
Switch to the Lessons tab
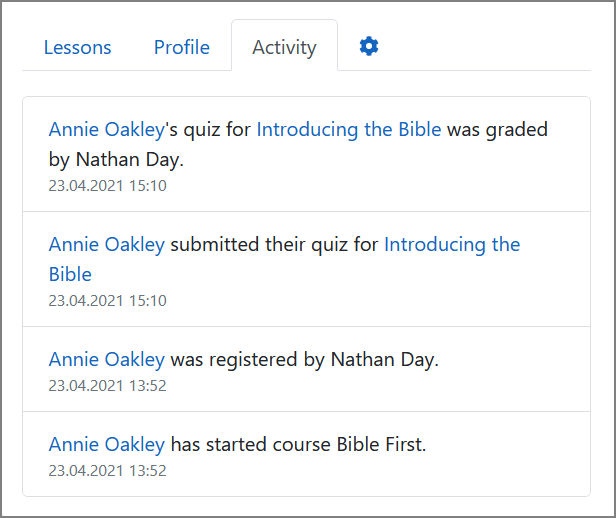click(78, 47)
